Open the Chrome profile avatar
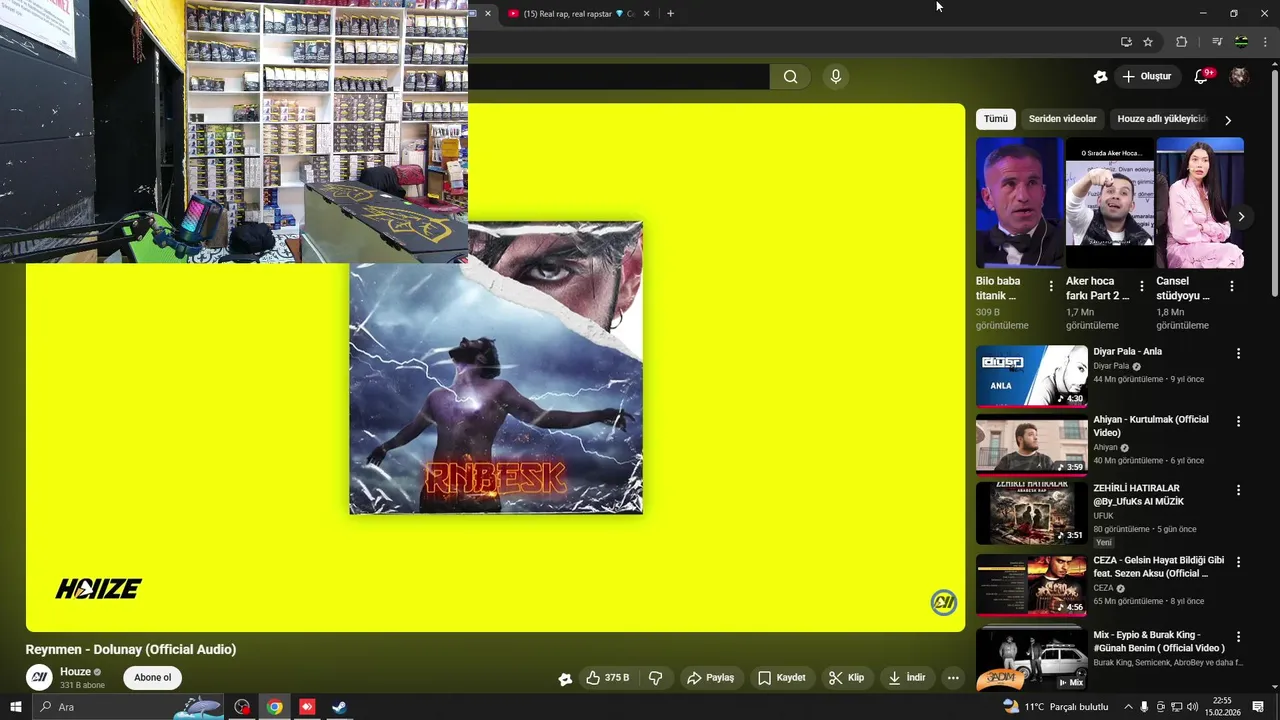Screen dimensions: 1280x720 [1241, 42]
